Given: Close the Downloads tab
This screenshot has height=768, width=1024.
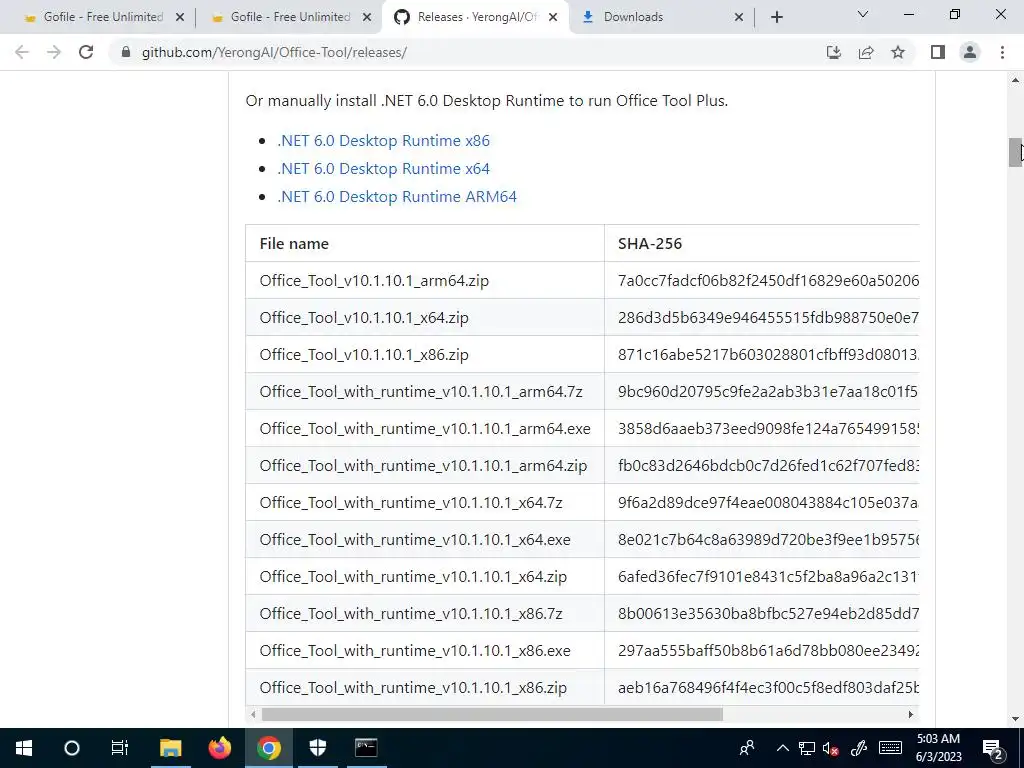Looking at the screenshot, I should coord(739,17).
